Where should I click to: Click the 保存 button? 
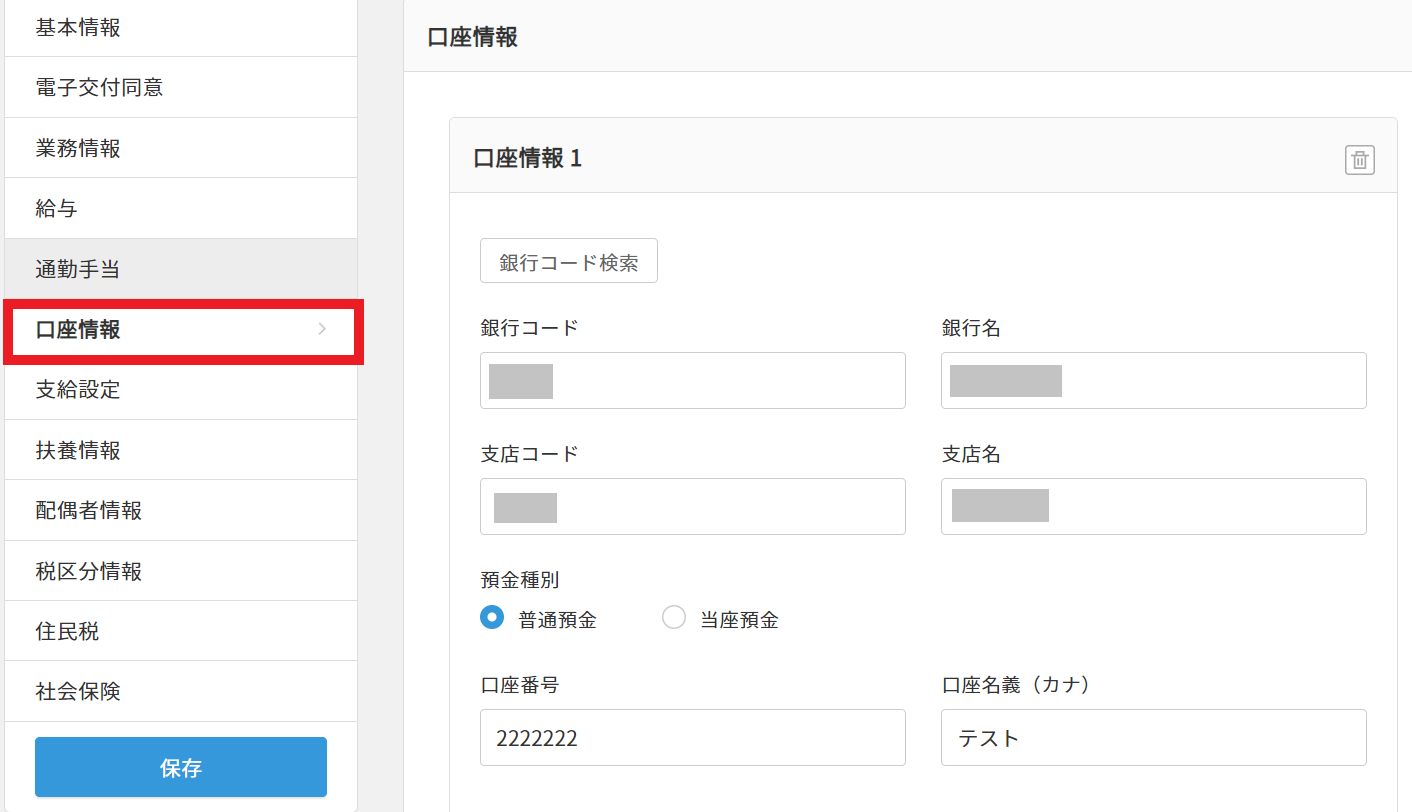click(x=180, y=766)
